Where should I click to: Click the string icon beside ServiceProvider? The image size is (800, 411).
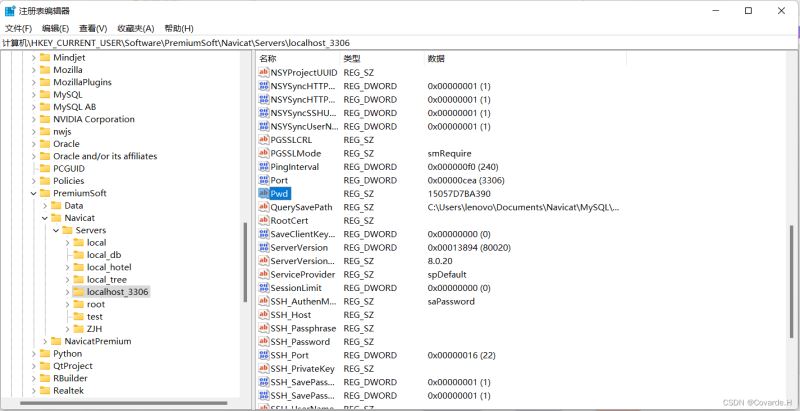point(264,274)
